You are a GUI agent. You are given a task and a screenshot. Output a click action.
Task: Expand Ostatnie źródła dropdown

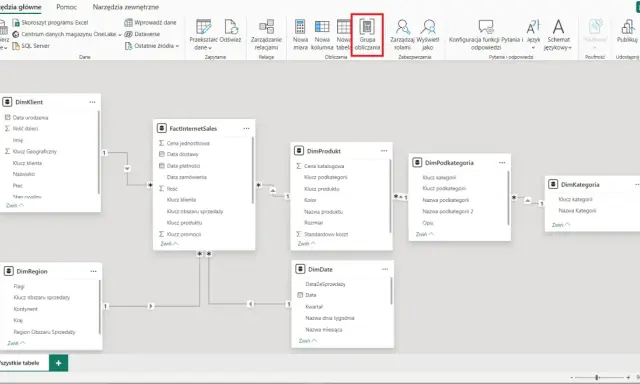[x=152, y=46]
